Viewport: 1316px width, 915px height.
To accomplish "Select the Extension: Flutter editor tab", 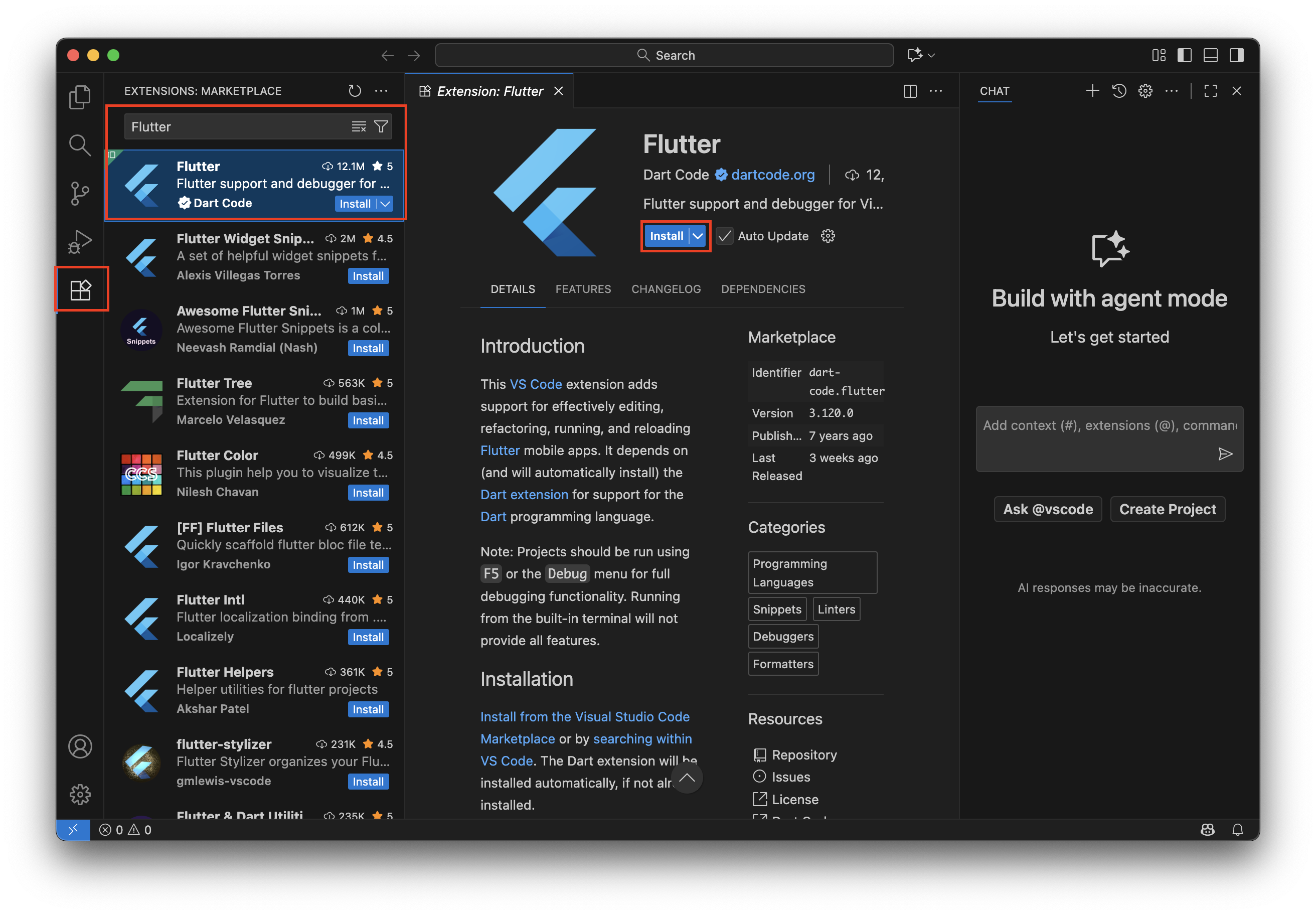I will 489,91.
